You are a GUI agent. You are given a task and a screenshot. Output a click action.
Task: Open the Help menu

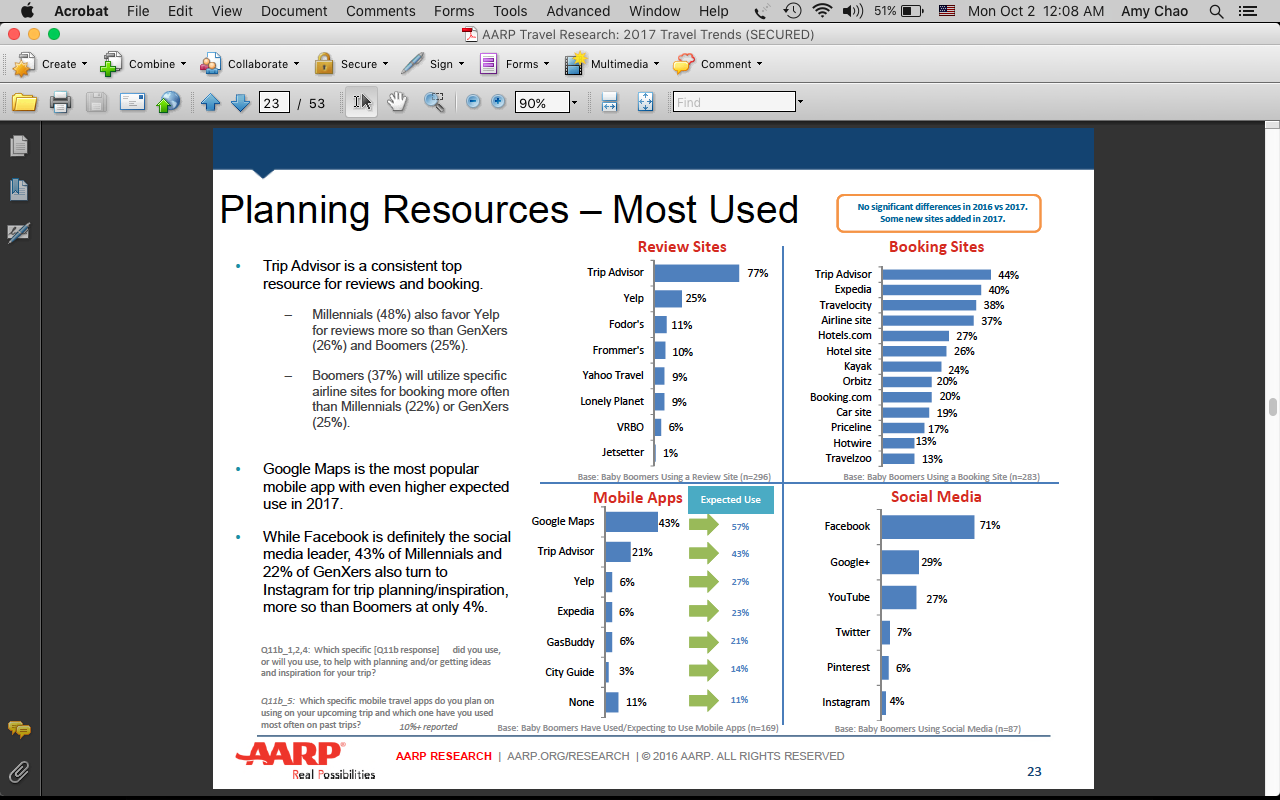(x=714, y=11)
